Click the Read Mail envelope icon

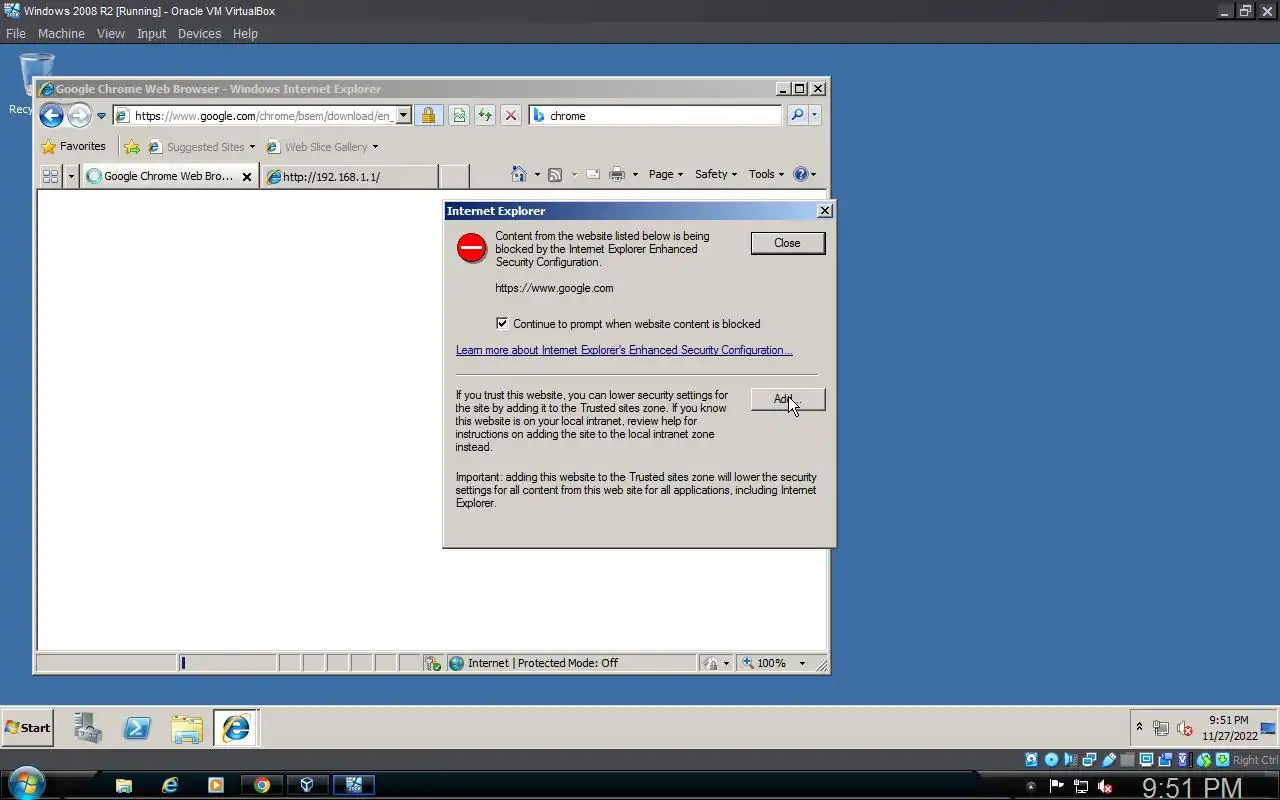coord(593,174)
